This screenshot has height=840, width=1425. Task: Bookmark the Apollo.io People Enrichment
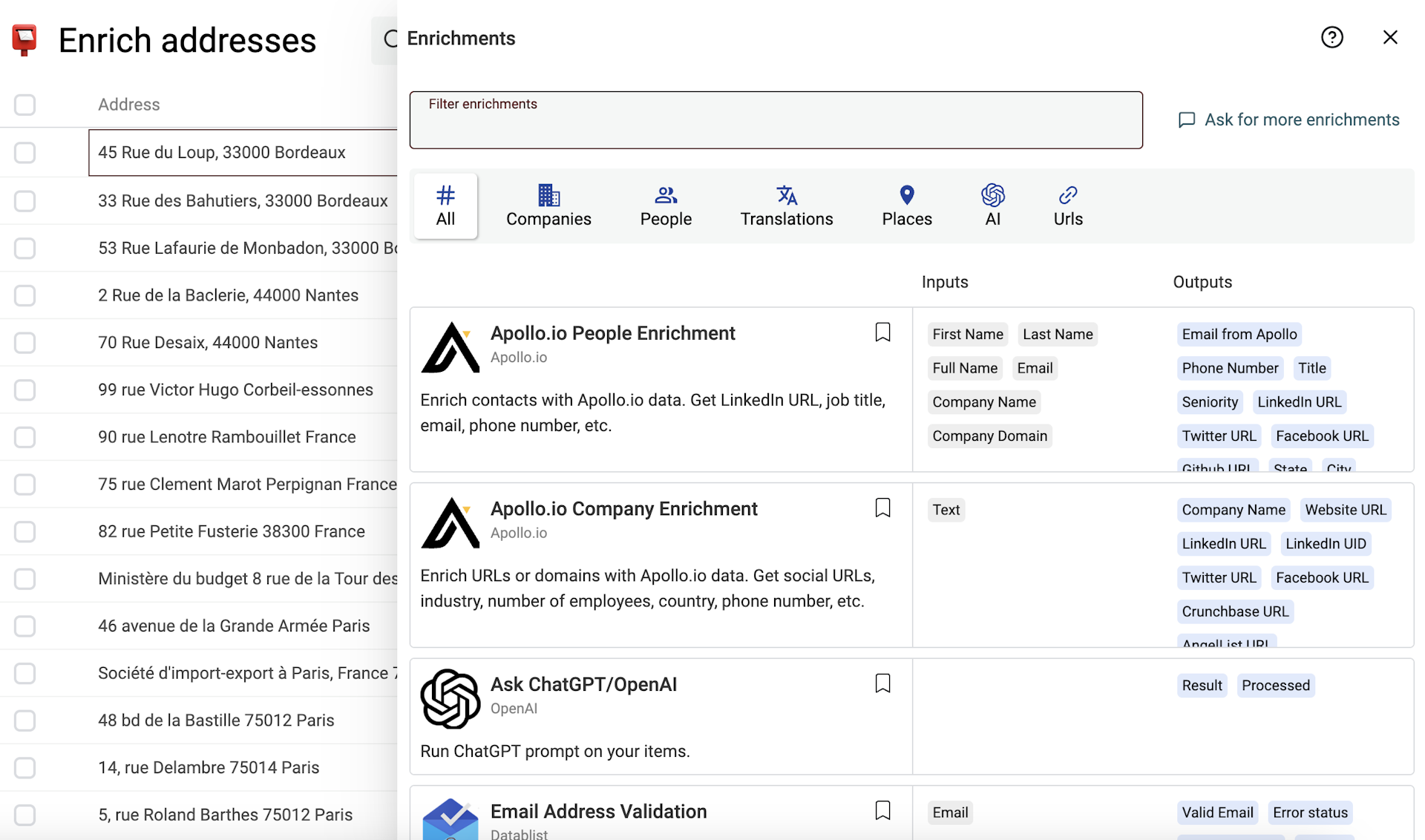point(882,332)
